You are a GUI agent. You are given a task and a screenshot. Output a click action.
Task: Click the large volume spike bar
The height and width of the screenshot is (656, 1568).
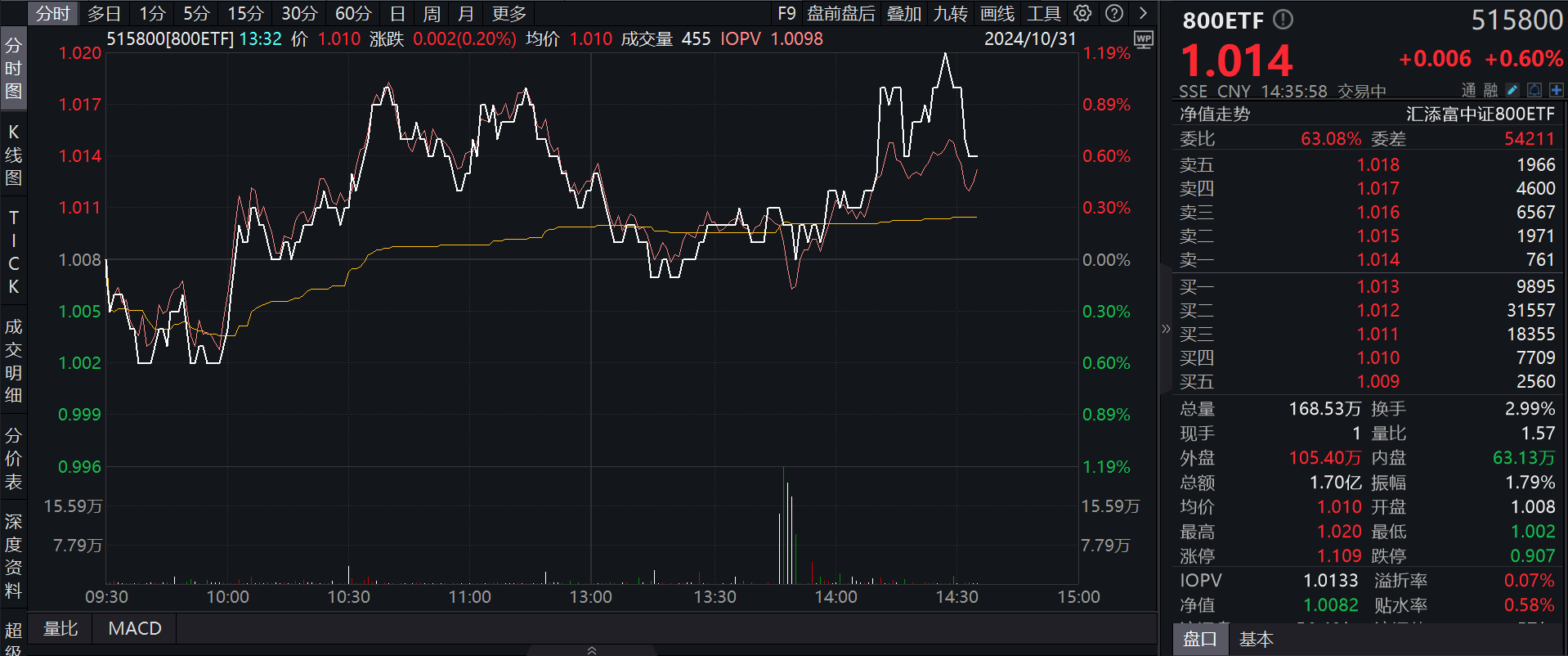click(x=784, y=525)
